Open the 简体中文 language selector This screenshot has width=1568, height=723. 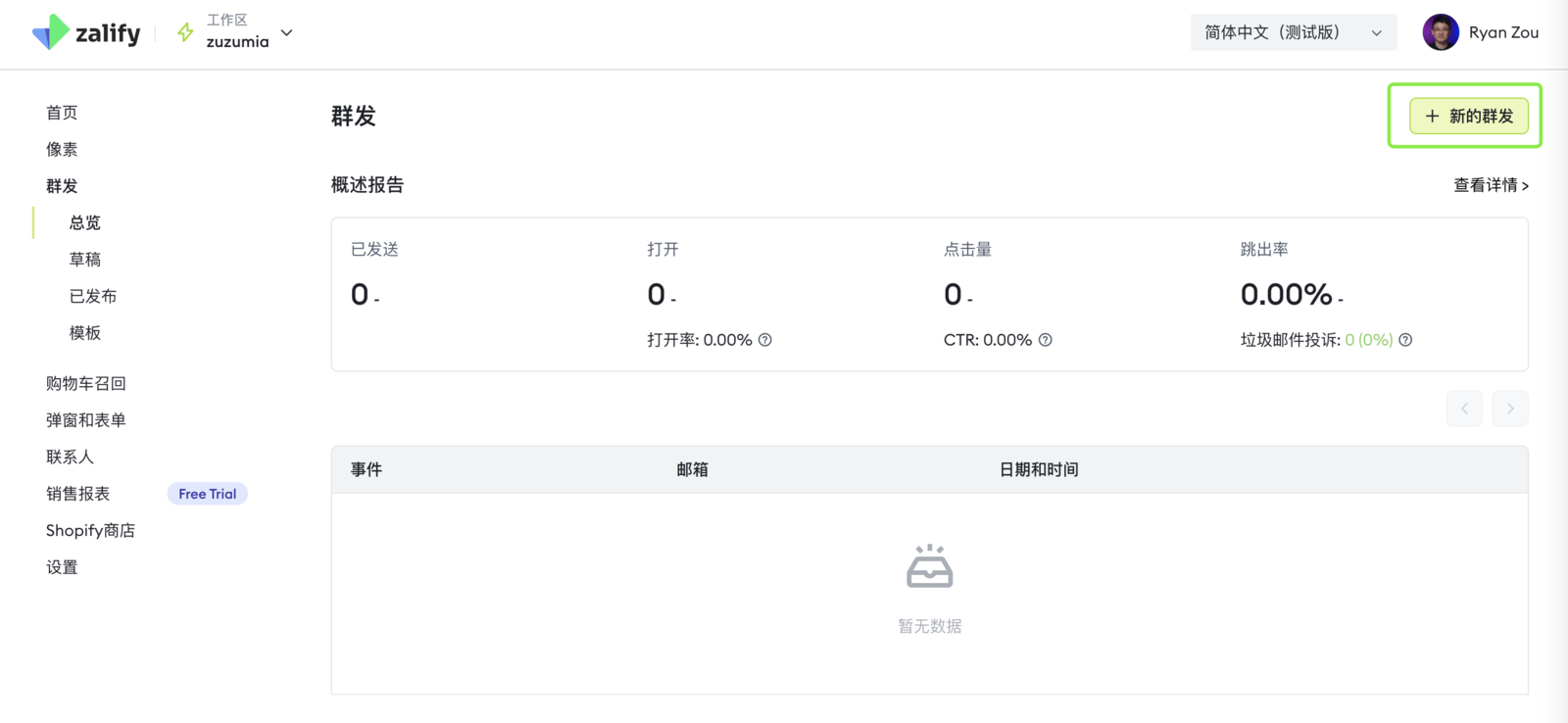pyautogui.click(x=1293, y=32)
